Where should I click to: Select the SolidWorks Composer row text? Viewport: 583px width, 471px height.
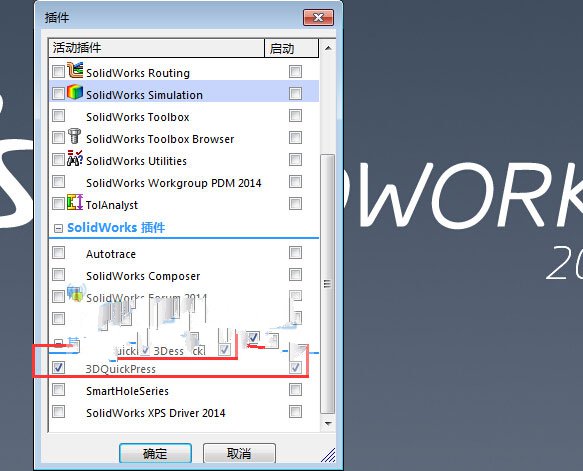coord(143,276)
